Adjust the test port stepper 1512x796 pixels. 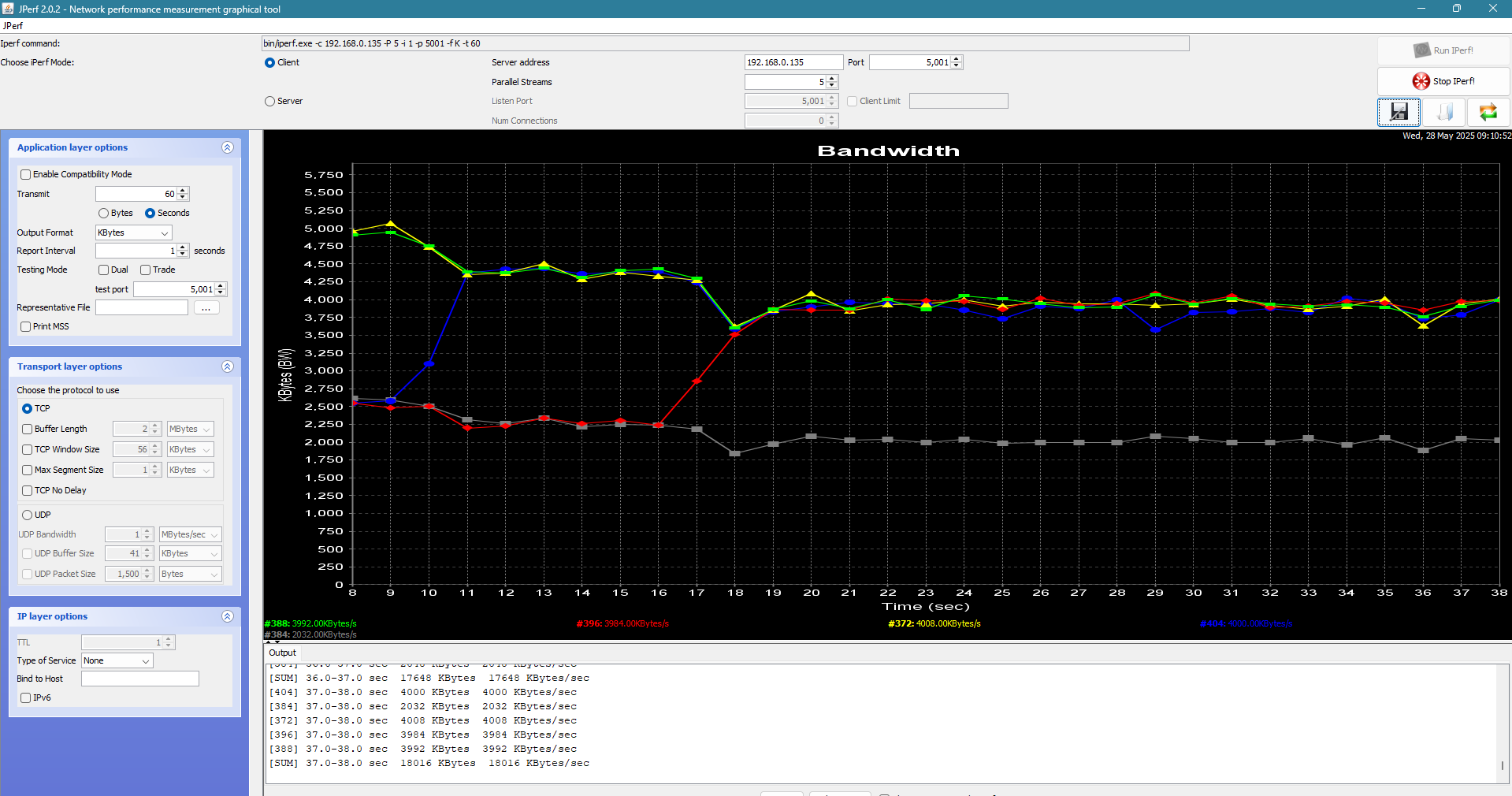(221, 289)
